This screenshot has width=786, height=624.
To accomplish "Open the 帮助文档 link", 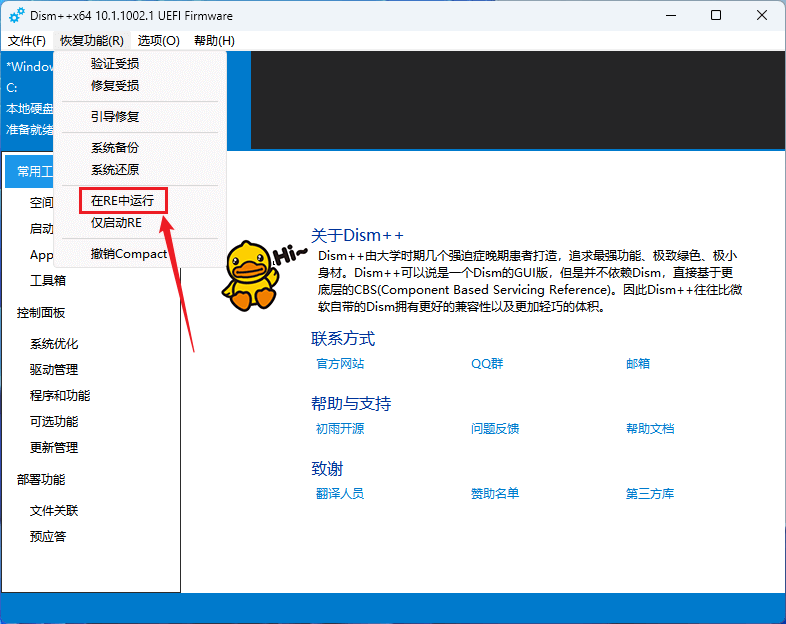I will 650,429.
